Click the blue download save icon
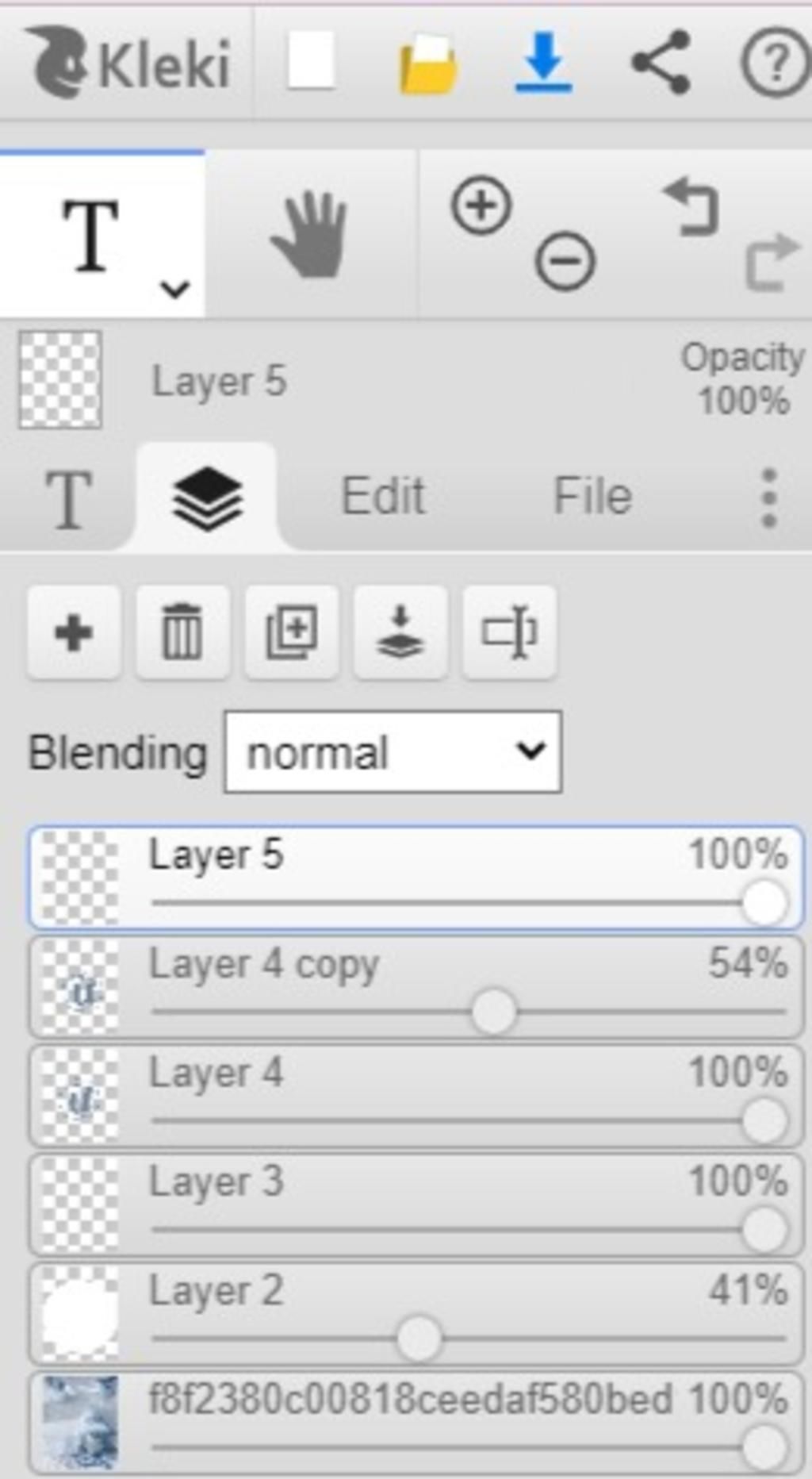 pos(544,62)
